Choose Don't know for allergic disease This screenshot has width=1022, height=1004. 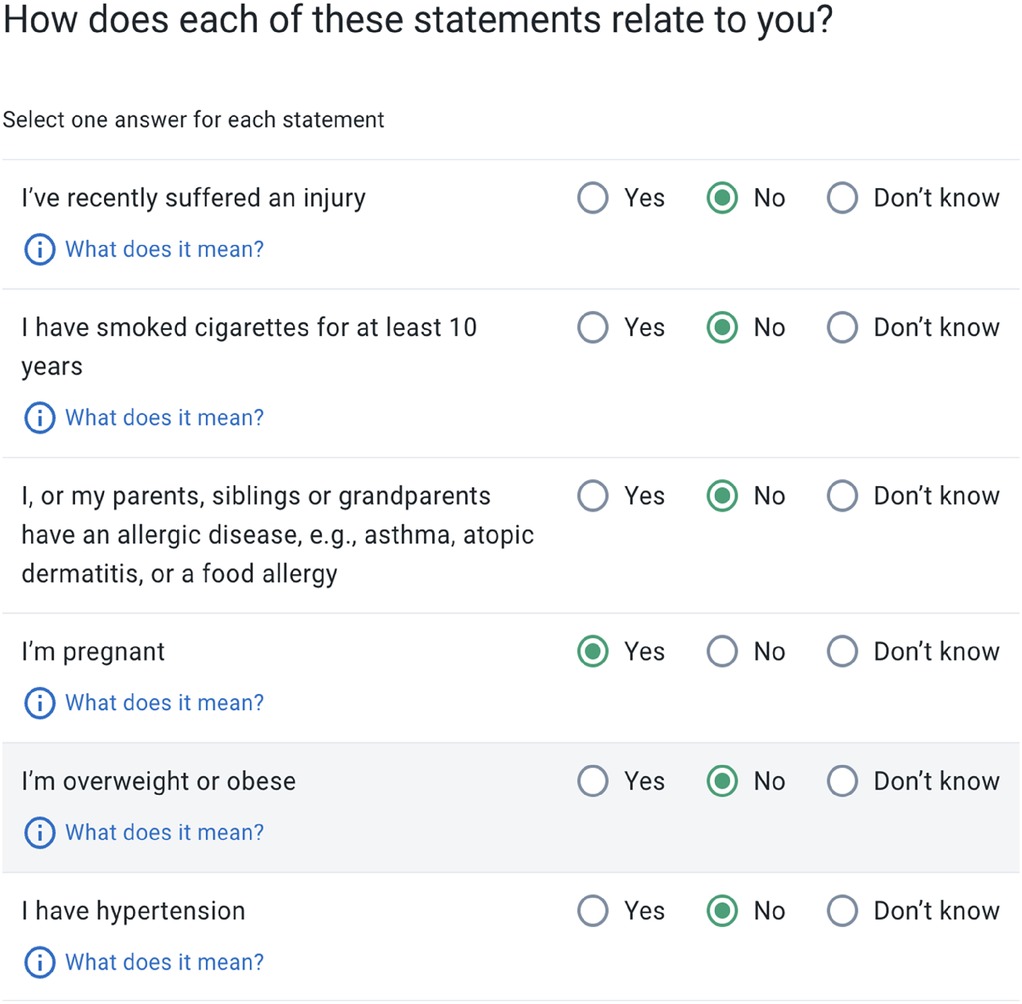pos(842,496)
